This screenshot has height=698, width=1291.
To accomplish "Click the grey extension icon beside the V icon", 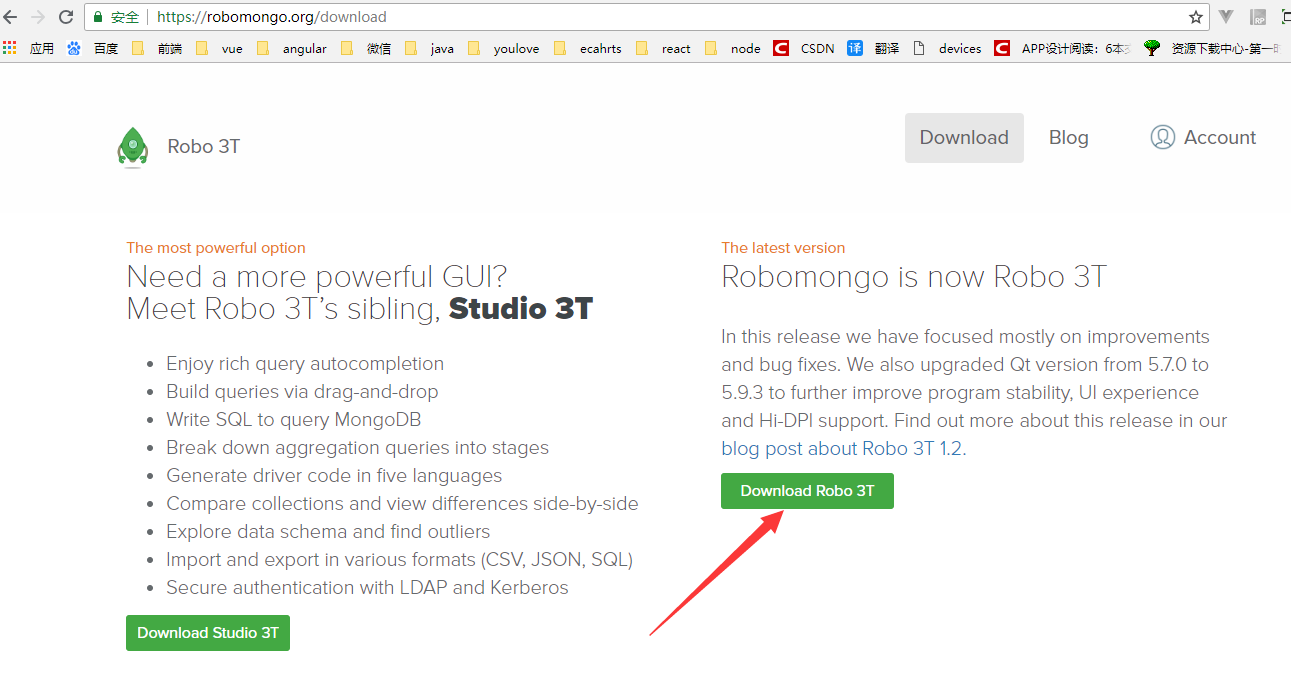I will tap(1259, 17).
